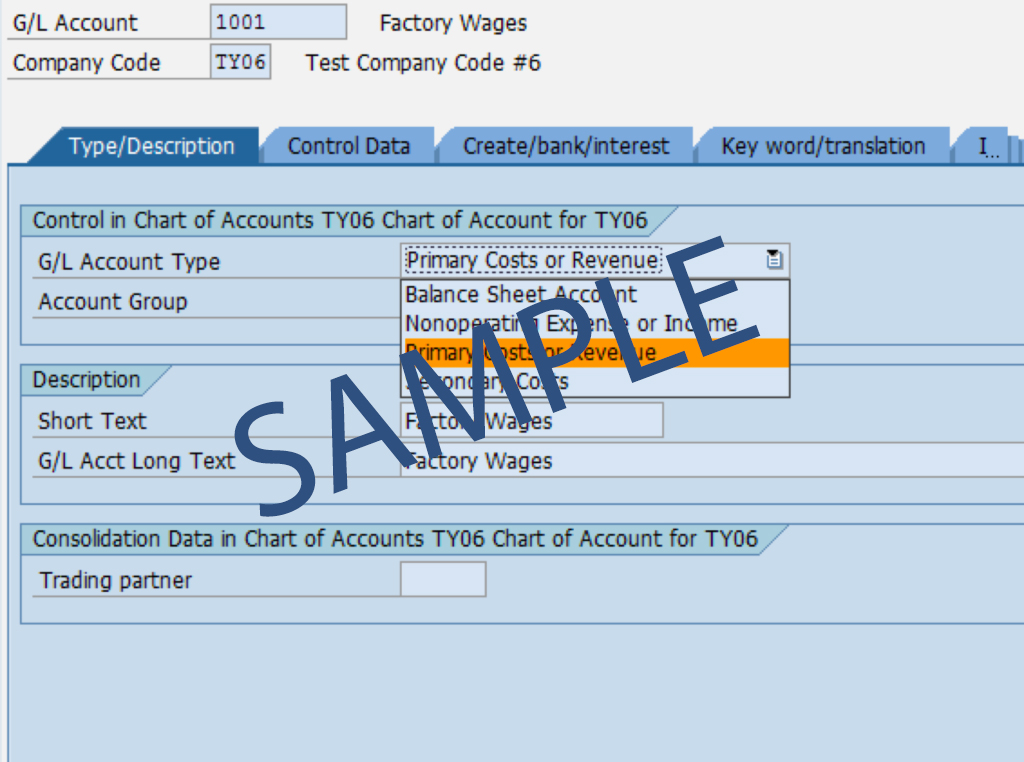Click the Test Company Code #6 text
The height and width of the screenshot is (762, 1024).
click(x=423, y=63)
